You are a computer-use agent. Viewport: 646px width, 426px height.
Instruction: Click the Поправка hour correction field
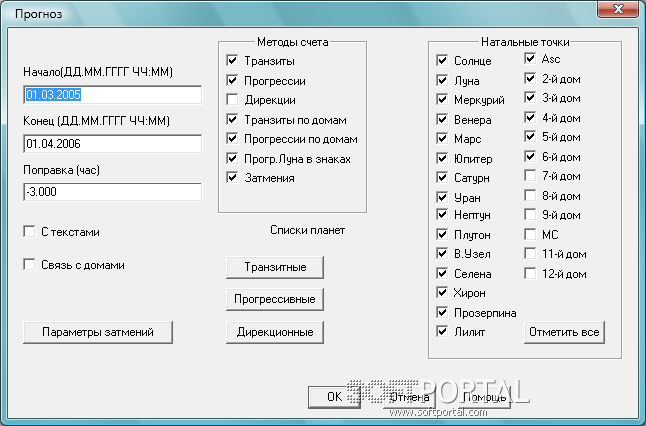click(x=112, y=191)
